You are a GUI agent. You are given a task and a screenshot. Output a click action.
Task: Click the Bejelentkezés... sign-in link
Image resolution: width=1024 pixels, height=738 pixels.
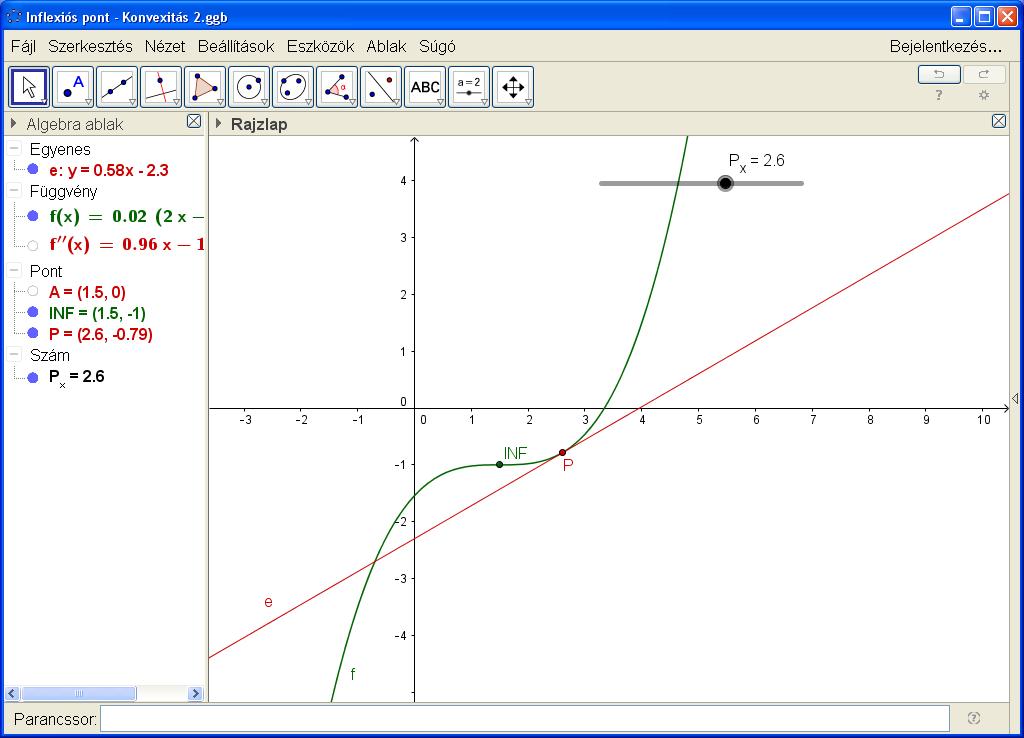pos(945,46)
